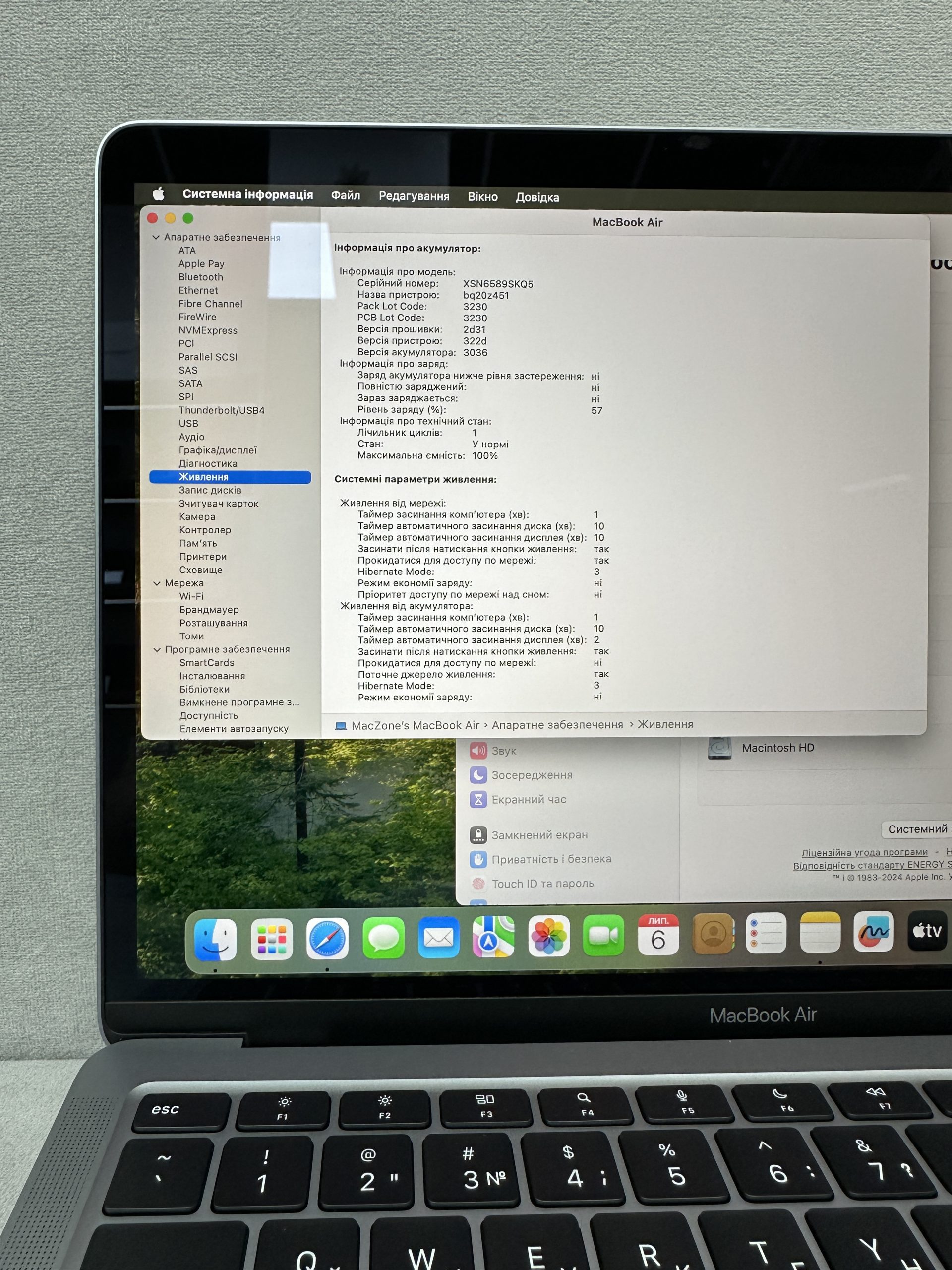Open FaceTime in the Dock
Viewport: 952px width, 1270px height.
point(603,936)
